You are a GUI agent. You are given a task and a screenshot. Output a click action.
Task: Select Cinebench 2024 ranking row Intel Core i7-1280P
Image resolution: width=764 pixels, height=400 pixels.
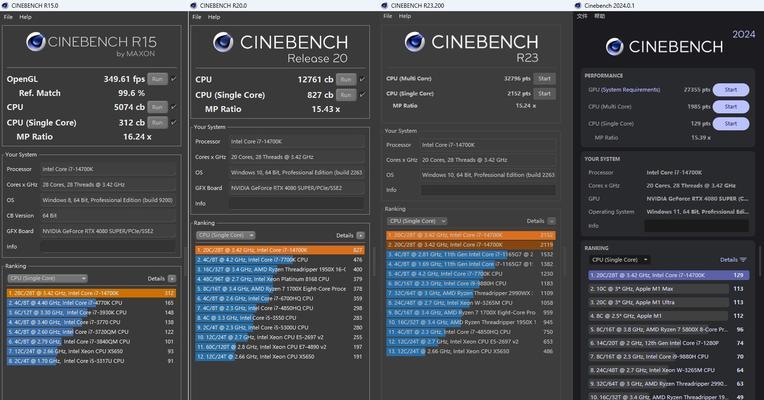click(668, 343)
